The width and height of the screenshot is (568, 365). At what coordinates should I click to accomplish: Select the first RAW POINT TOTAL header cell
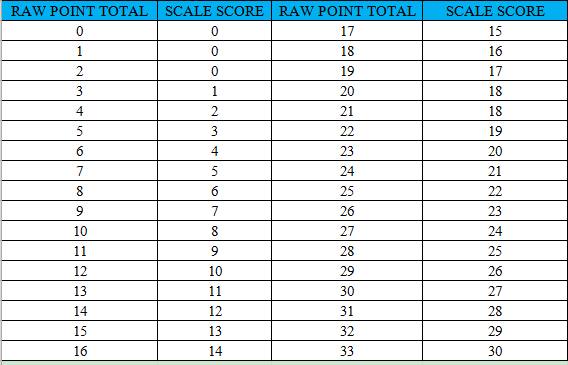(x=79, y=11)
